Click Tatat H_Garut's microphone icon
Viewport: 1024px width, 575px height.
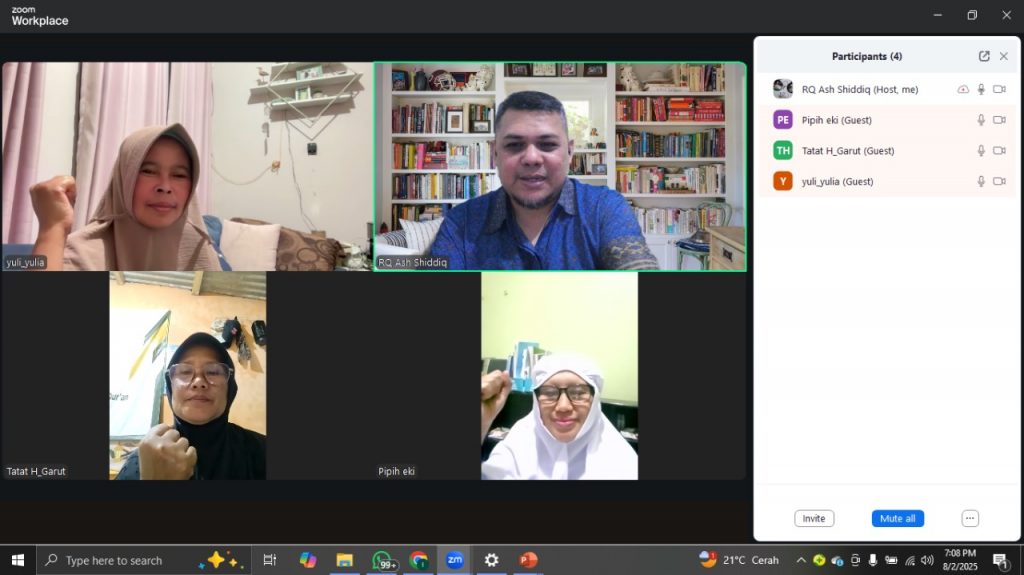pyautogui.click(x=981, y=151)
